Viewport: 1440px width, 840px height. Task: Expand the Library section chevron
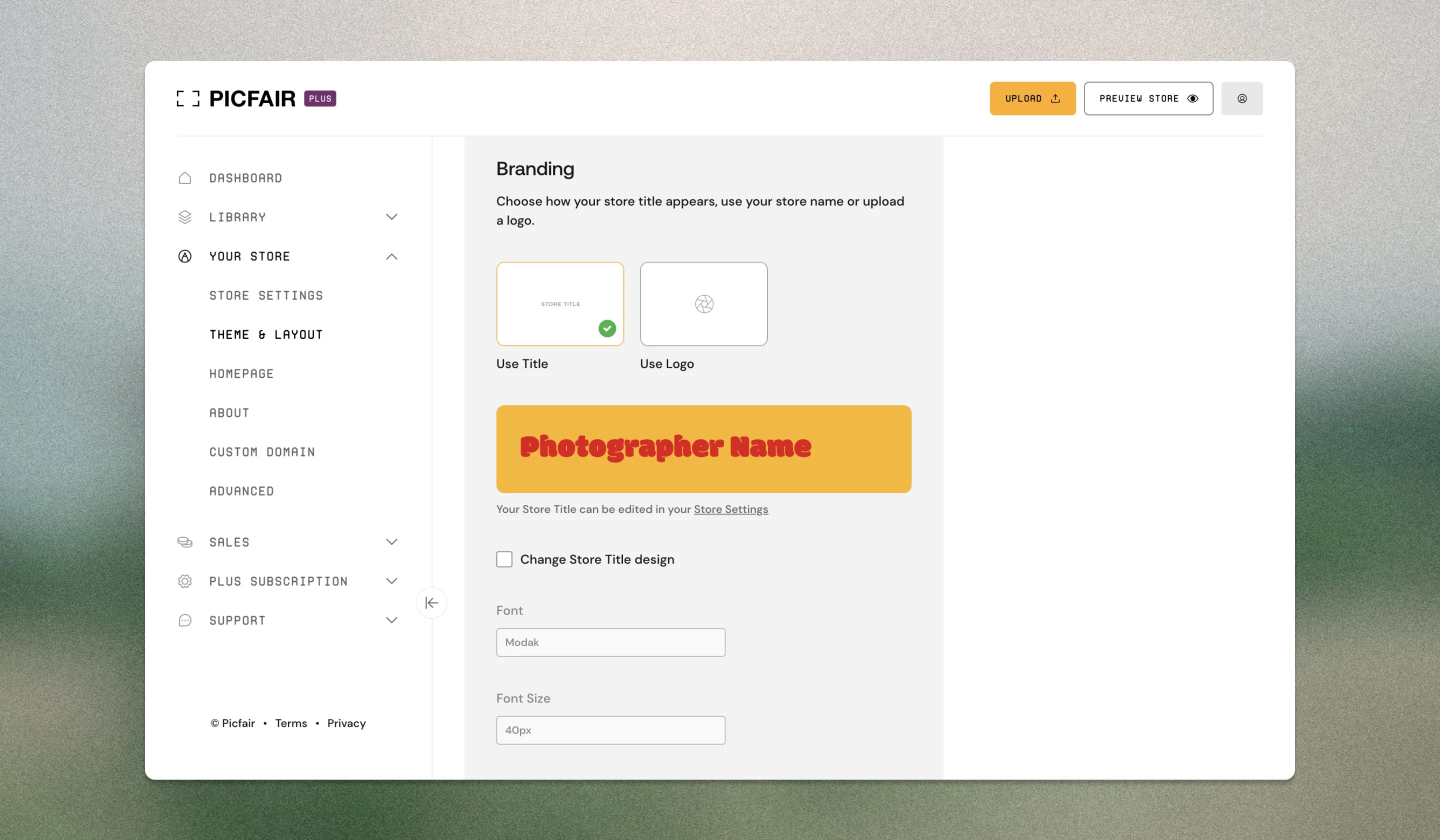click(x=391, y=217)
